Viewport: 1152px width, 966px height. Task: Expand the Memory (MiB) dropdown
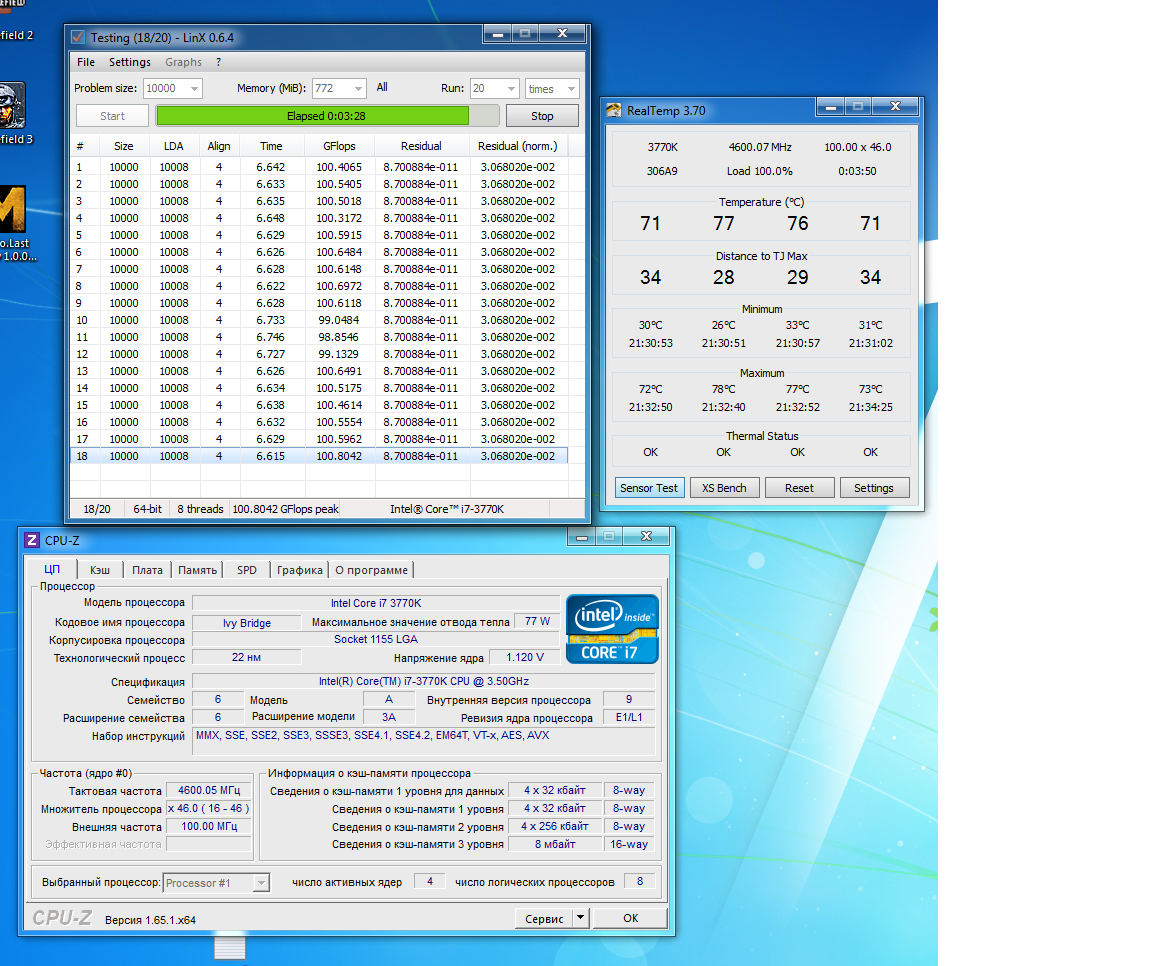tap(357, 88)
